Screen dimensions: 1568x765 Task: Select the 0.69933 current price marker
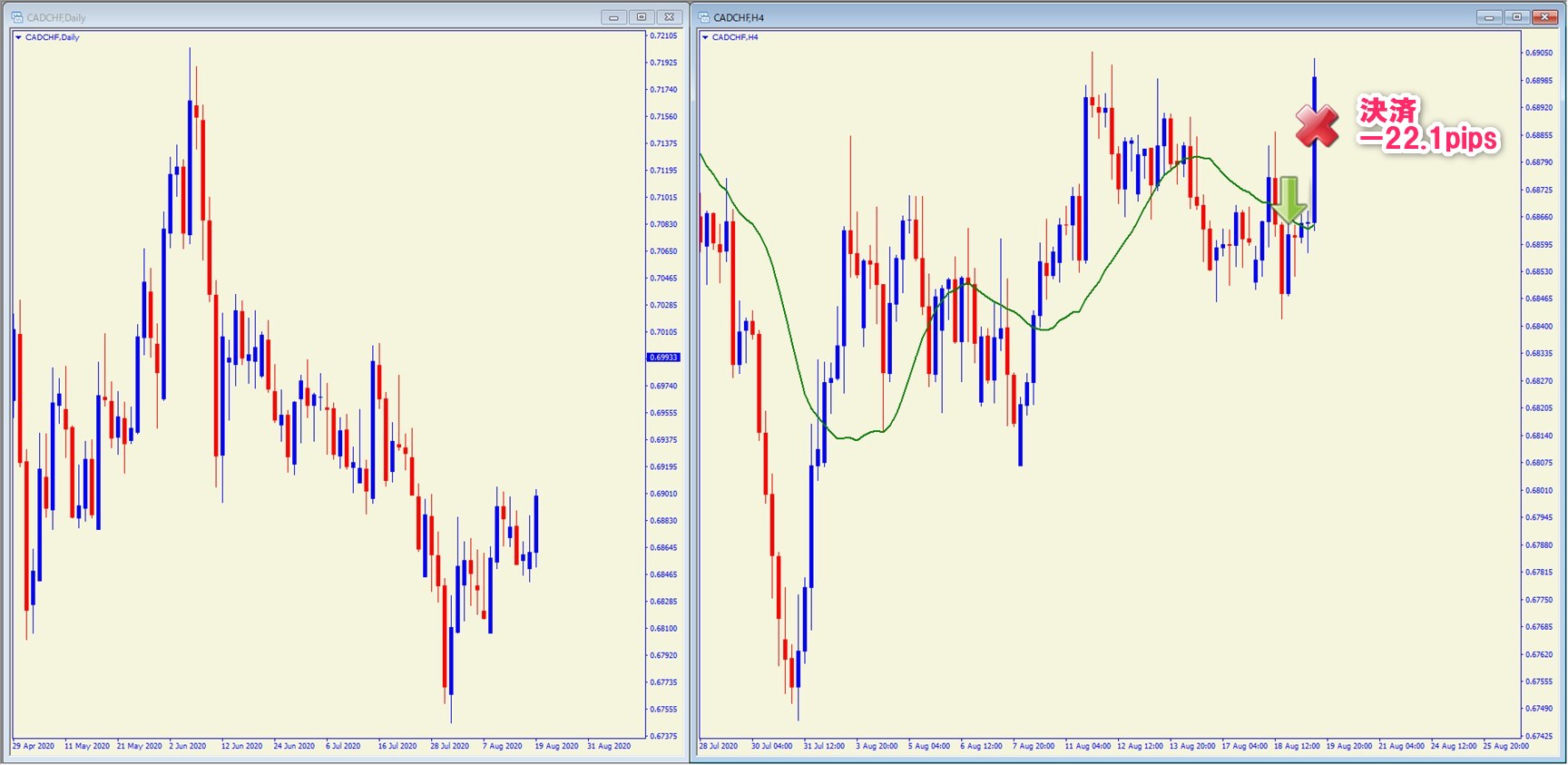click(663, 358)
